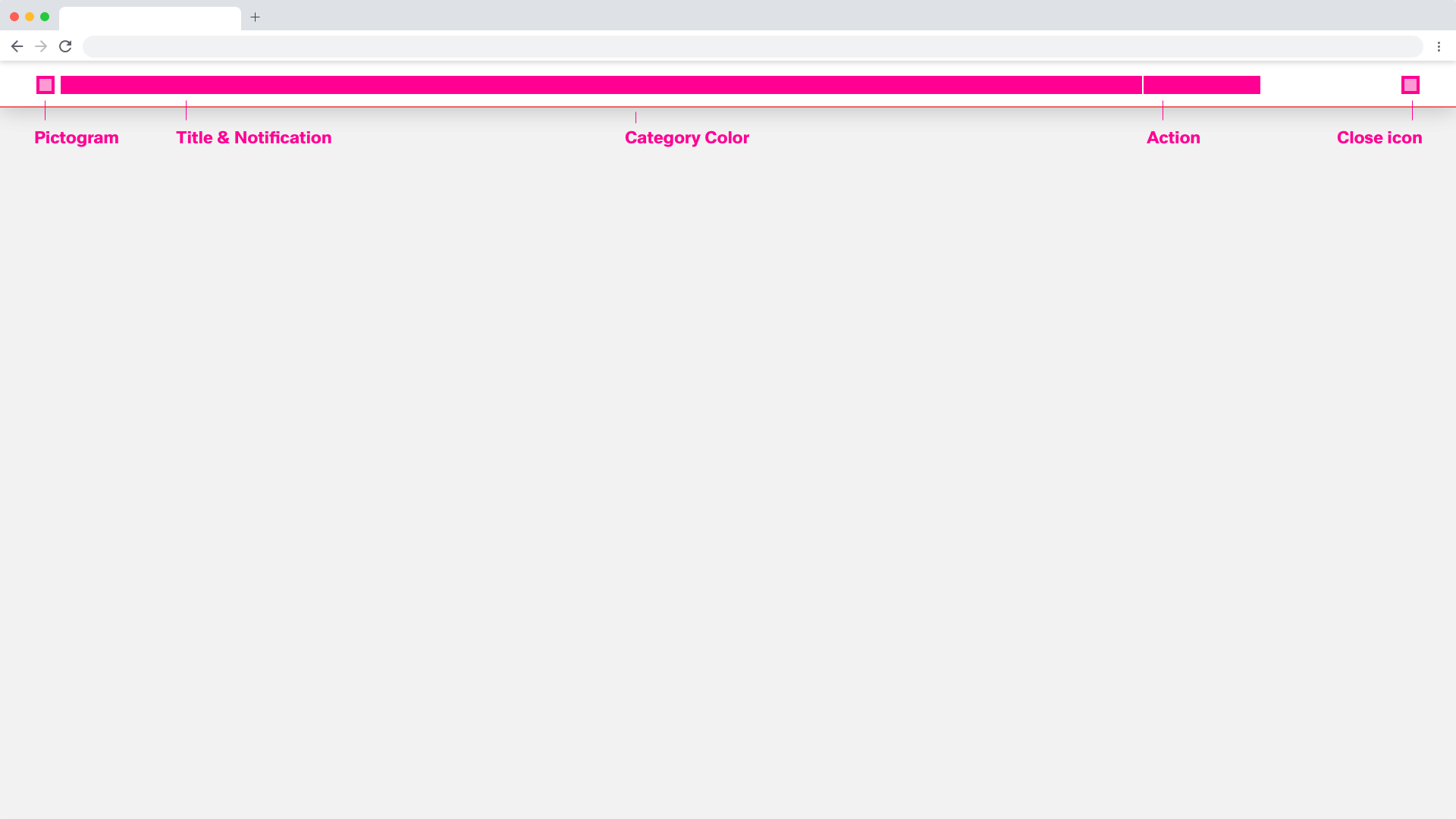Select the blank browser tab
Screen dimensions: 1456x819
coord(149,18)
